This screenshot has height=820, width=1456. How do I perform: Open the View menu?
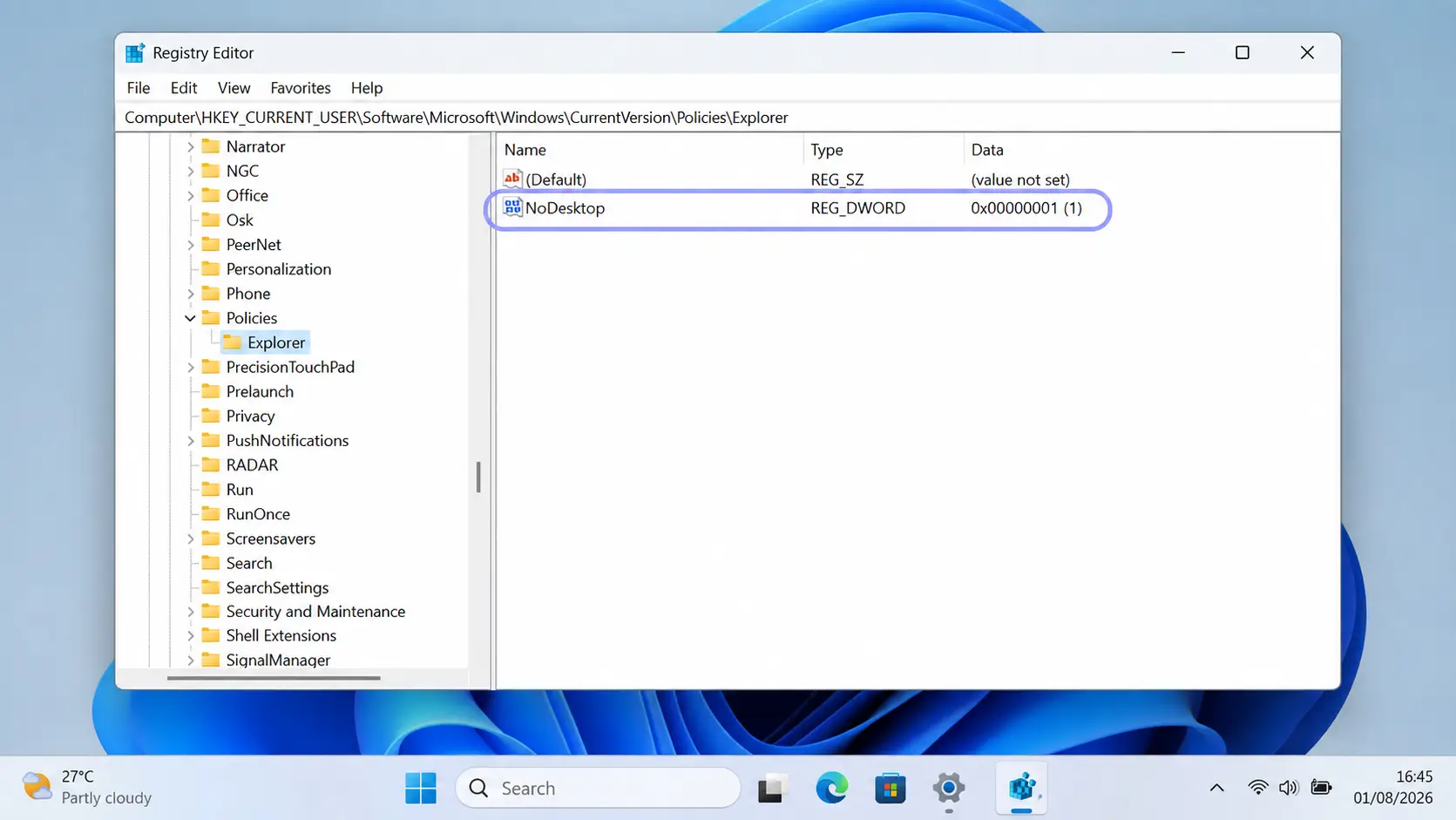[x=234, y=88]
